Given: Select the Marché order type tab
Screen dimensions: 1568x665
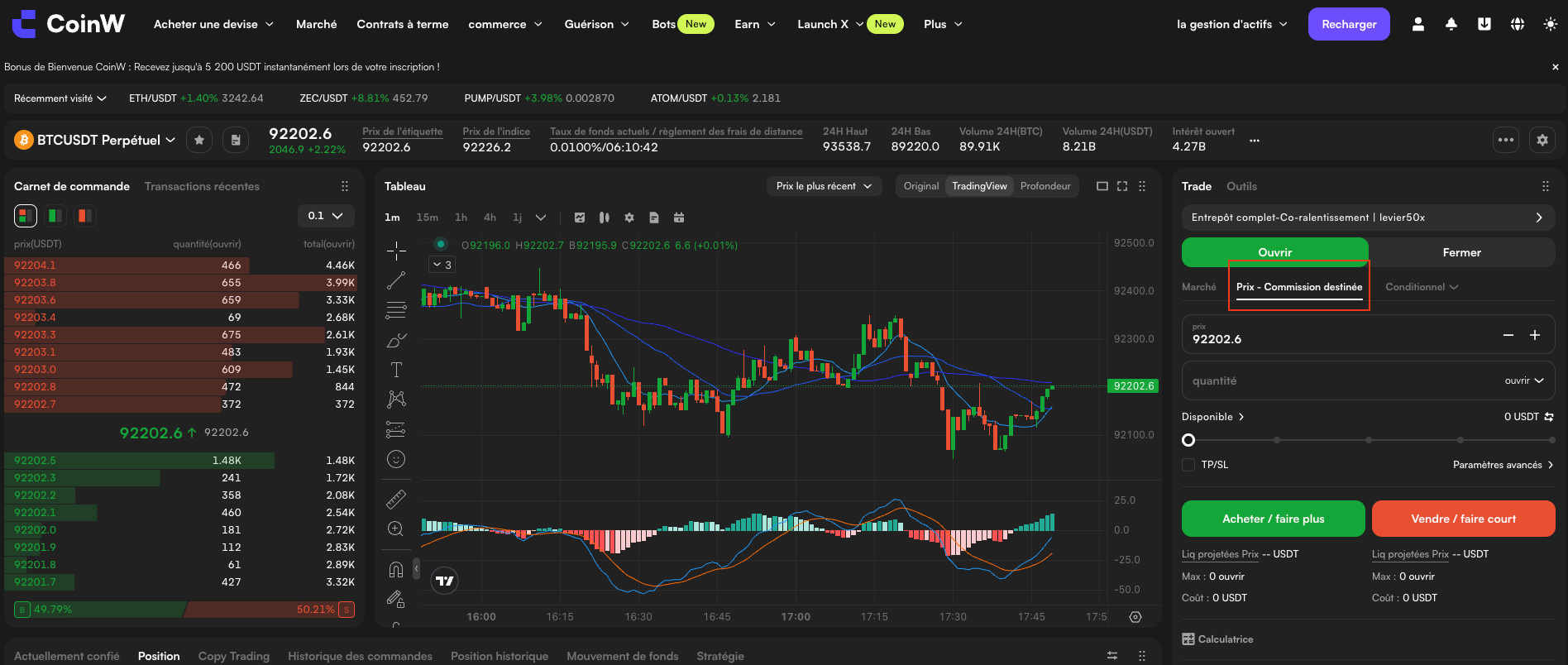Looking at the screenshot, I should point(1199,287).
